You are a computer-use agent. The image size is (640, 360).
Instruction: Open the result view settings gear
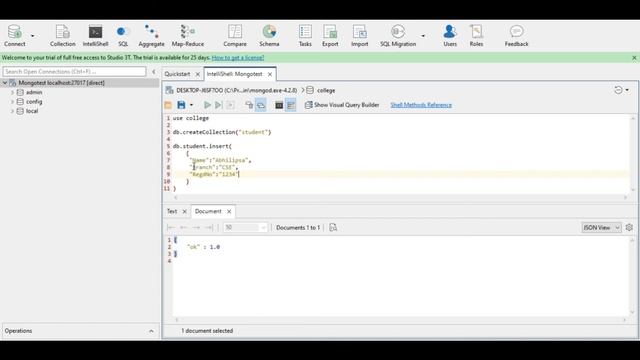[629, 227]
